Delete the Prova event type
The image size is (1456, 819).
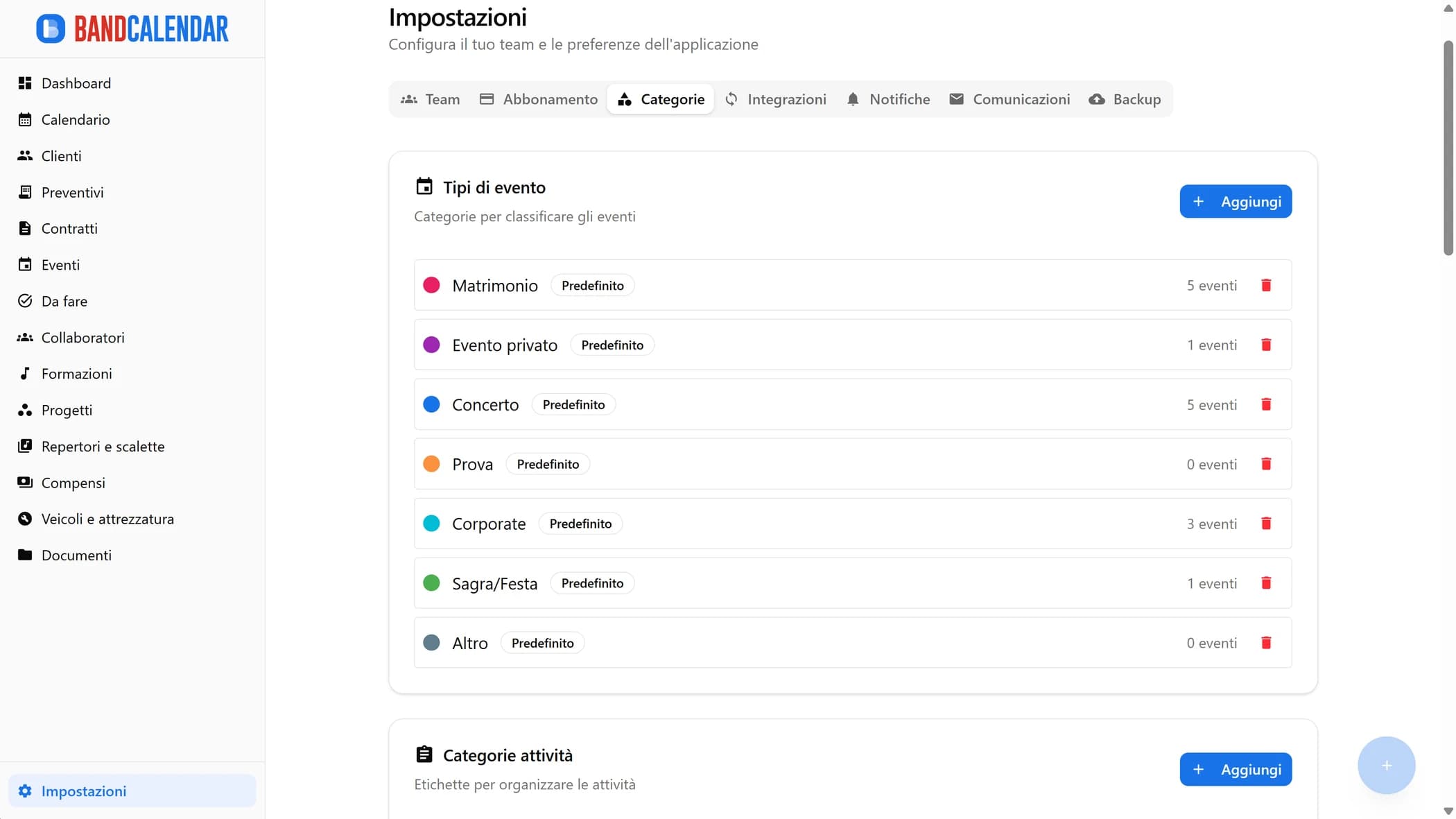point(1267,463)
